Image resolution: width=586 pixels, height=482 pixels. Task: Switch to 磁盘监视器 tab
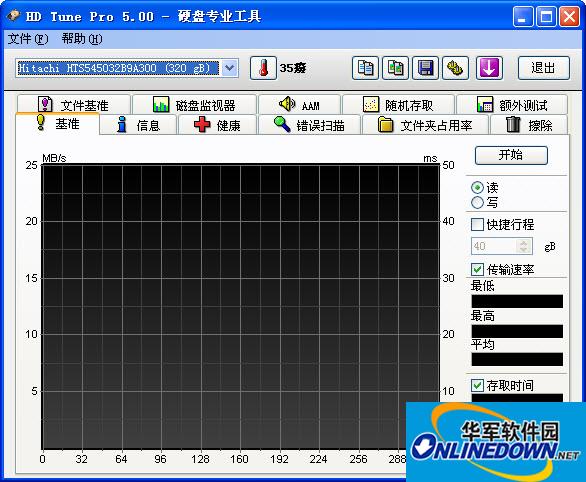click(194, 105)
